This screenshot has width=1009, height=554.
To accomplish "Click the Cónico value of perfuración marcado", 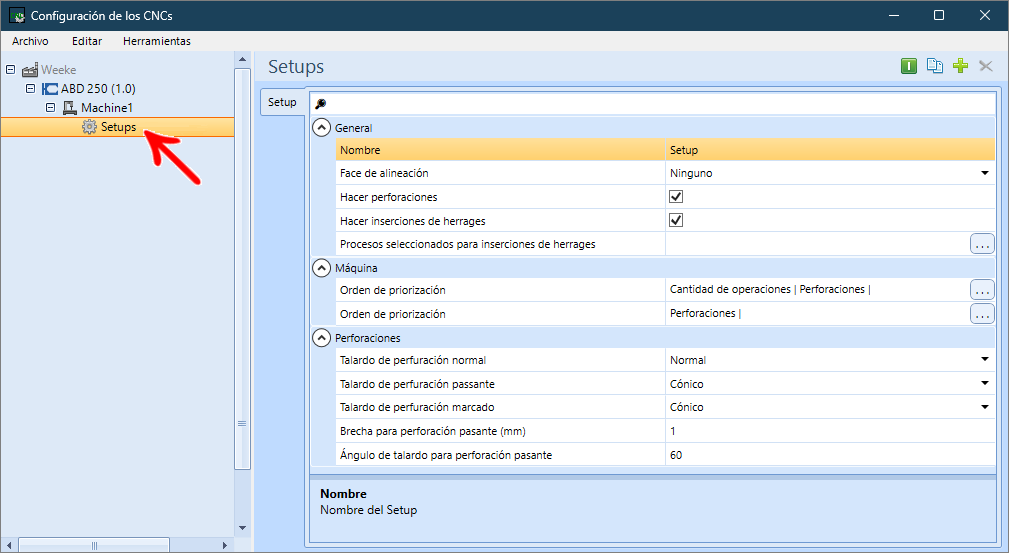I will (x=687, y=407).
